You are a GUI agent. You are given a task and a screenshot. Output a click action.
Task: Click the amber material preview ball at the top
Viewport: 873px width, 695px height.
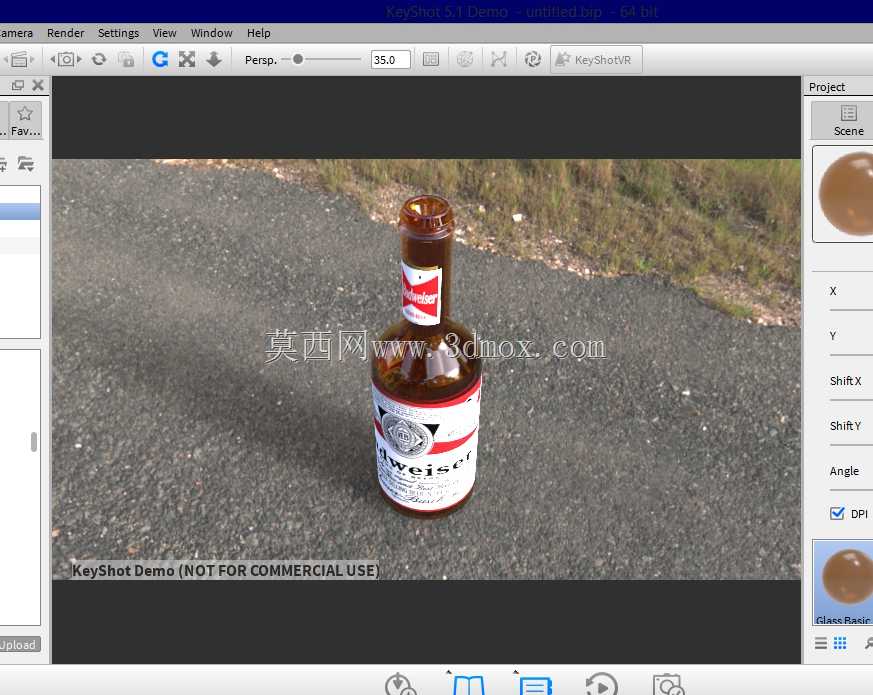coord(846,194)
